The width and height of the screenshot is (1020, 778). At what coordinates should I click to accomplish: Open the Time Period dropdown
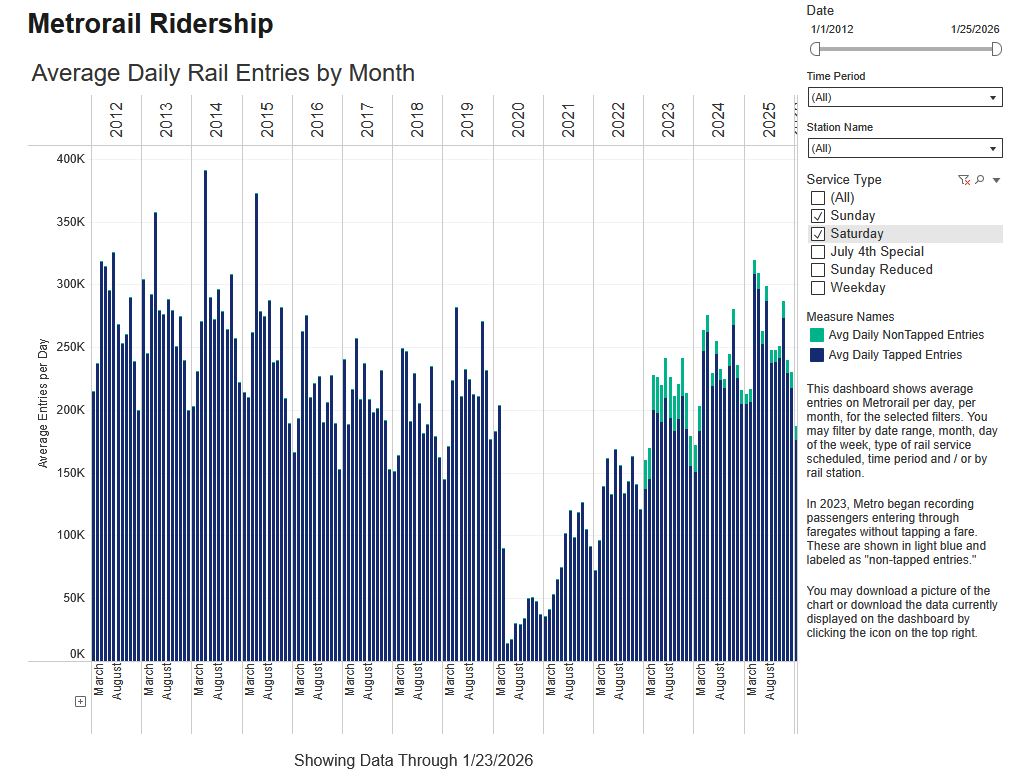904,97
